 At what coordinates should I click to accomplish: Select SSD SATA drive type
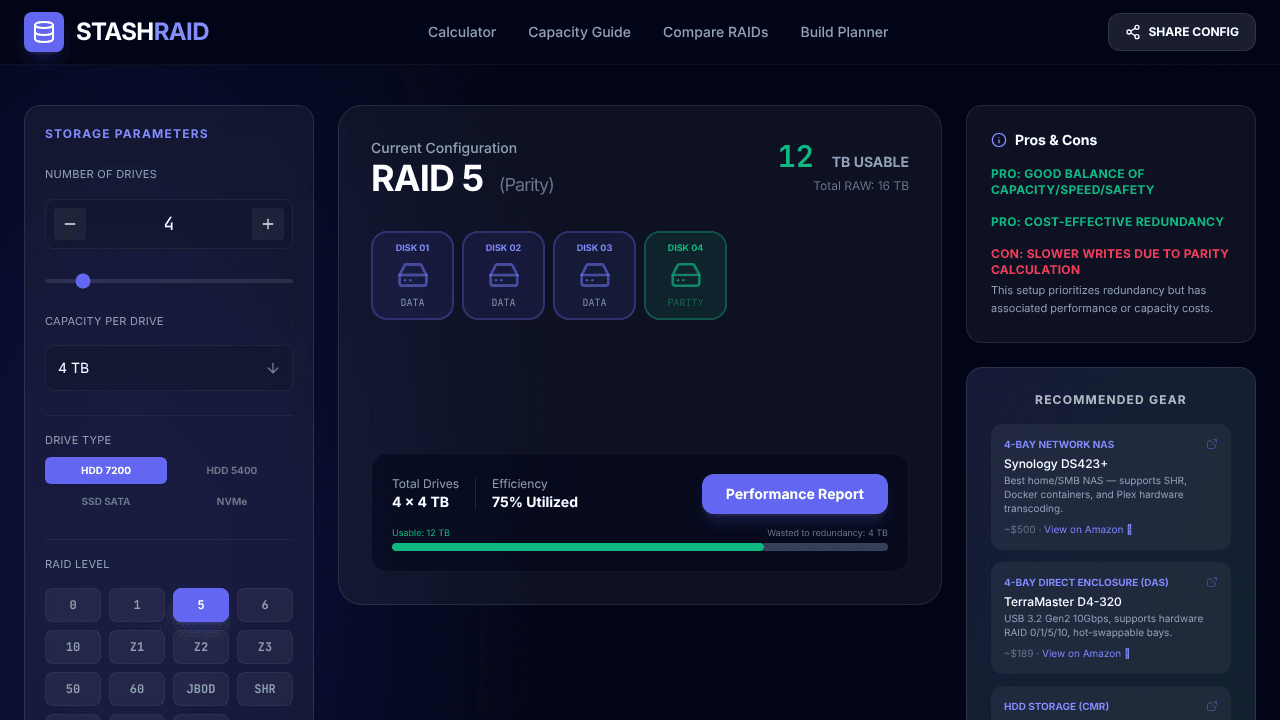(106, 501)
